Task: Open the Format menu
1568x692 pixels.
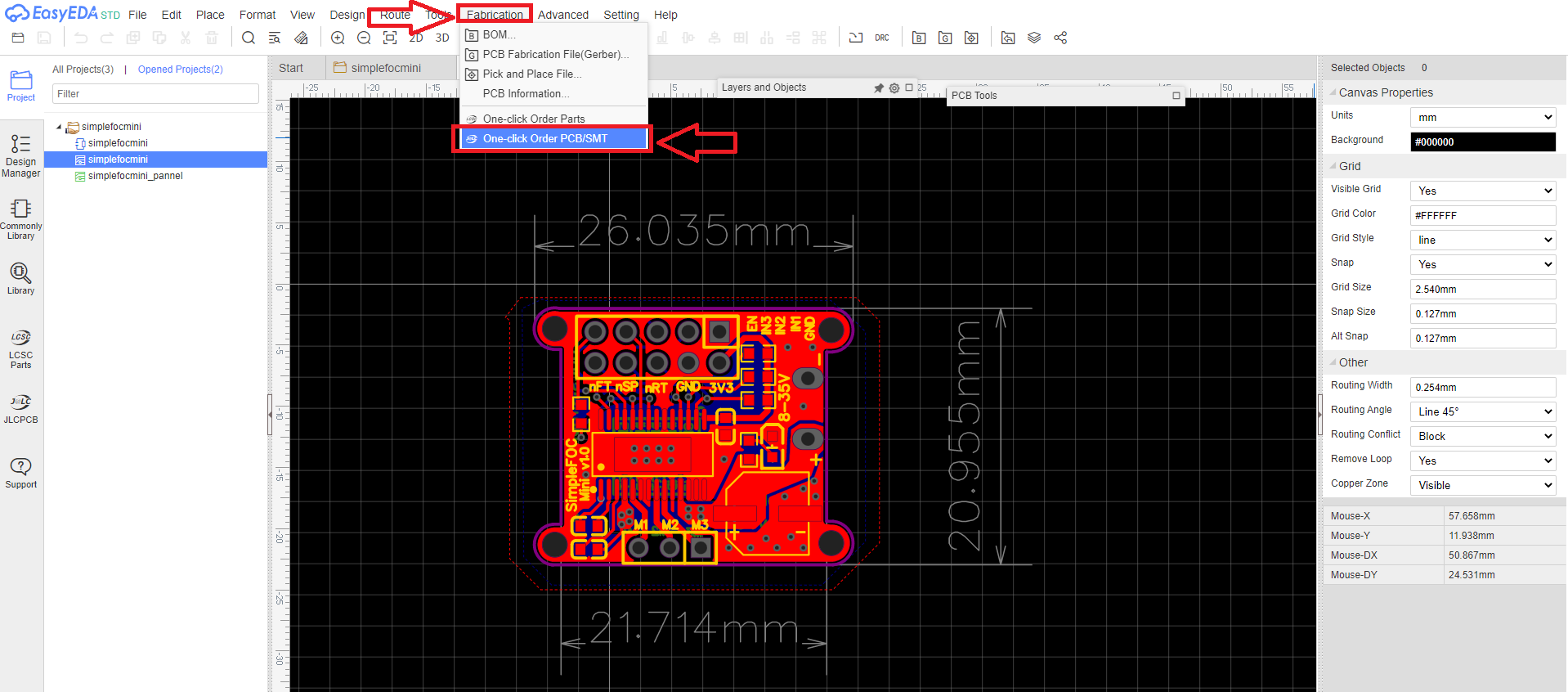Action: point(258,15)
